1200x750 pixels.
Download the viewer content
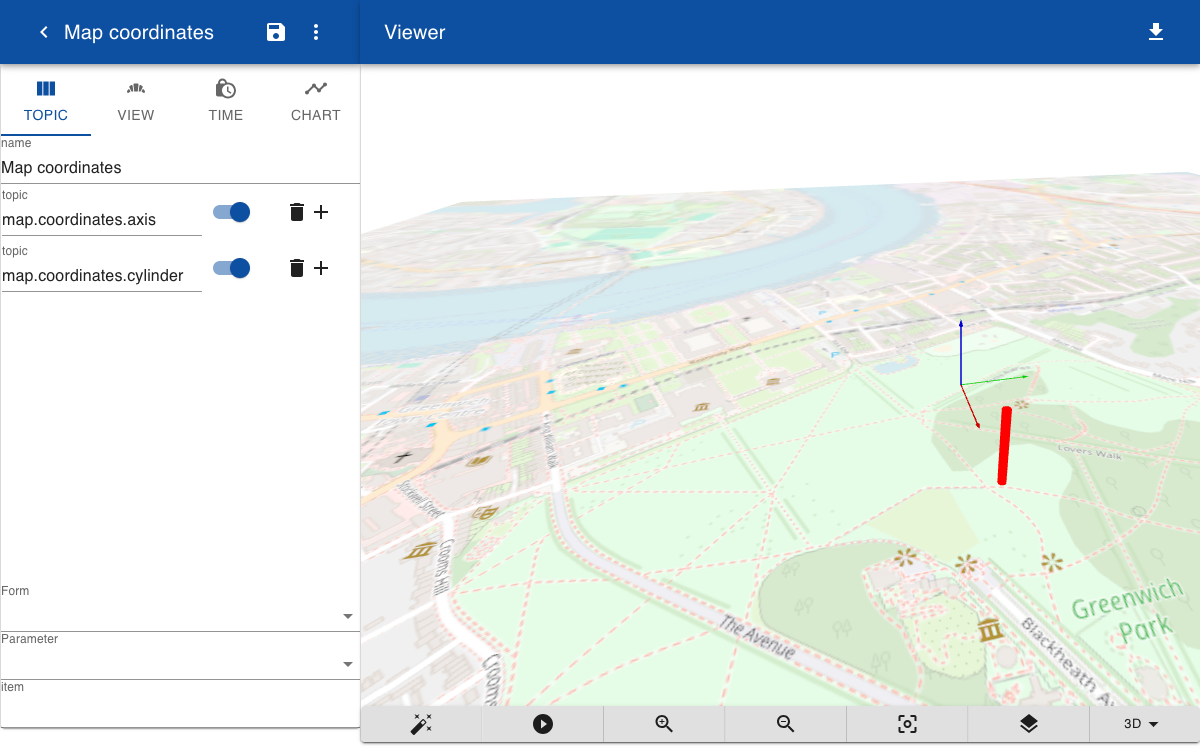pos(1156,32)
